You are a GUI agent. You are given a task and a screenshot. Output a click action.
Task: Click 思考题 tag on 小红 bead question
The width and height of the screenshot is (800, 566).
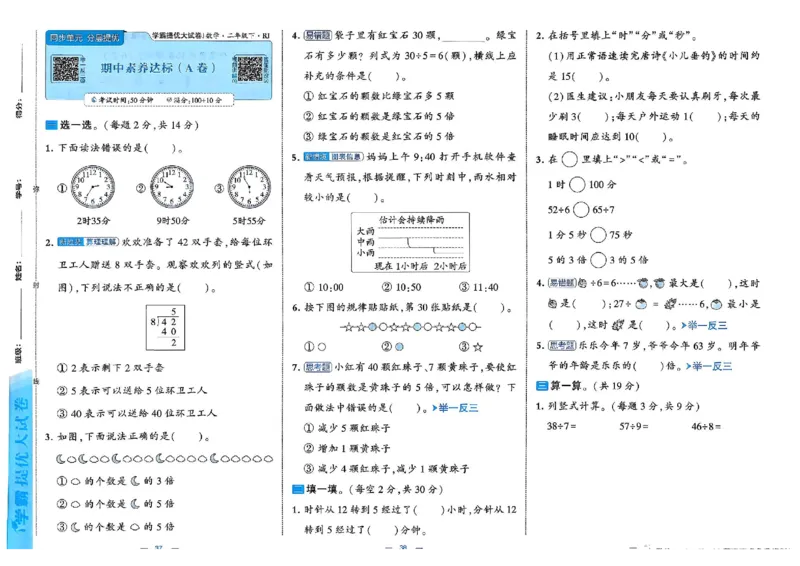pyautogui.click(x=318, y=367)
